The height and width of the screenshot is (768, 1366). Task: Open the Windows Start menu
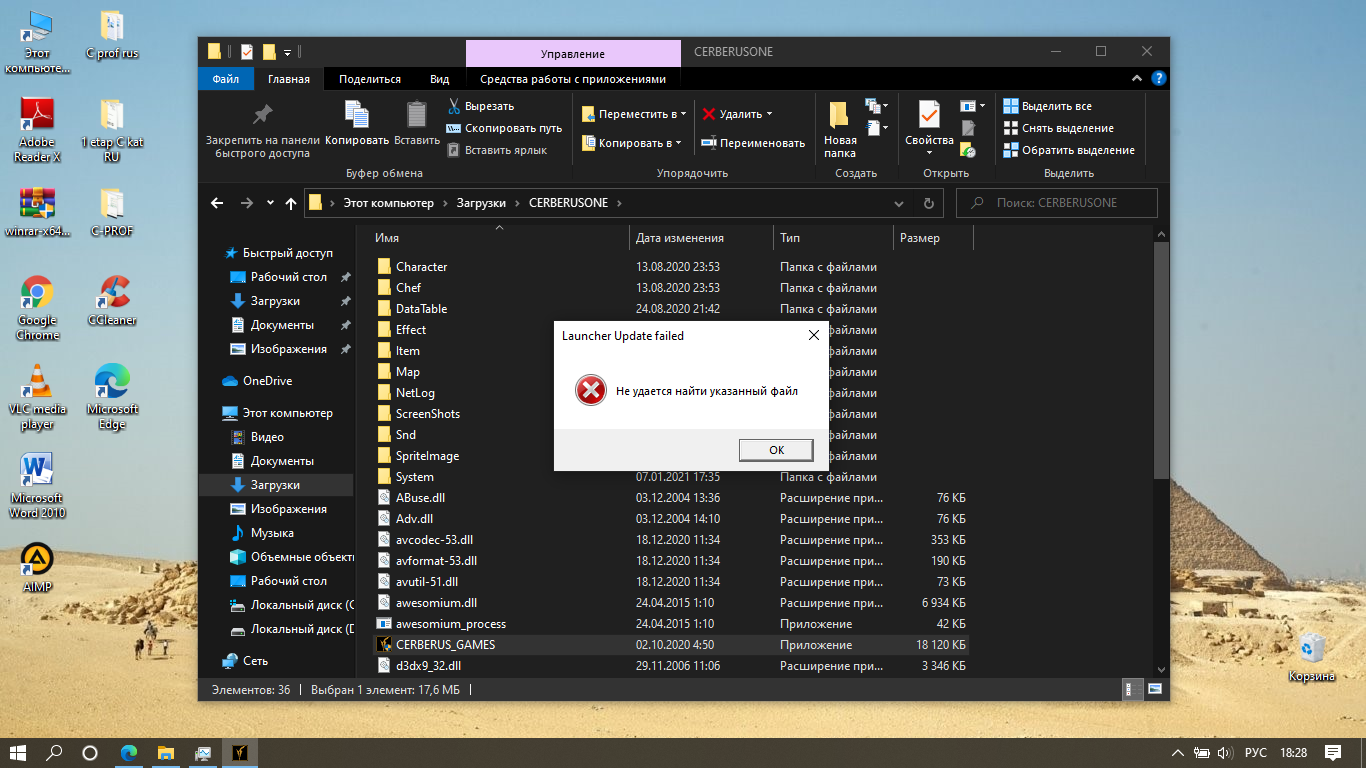18,753
